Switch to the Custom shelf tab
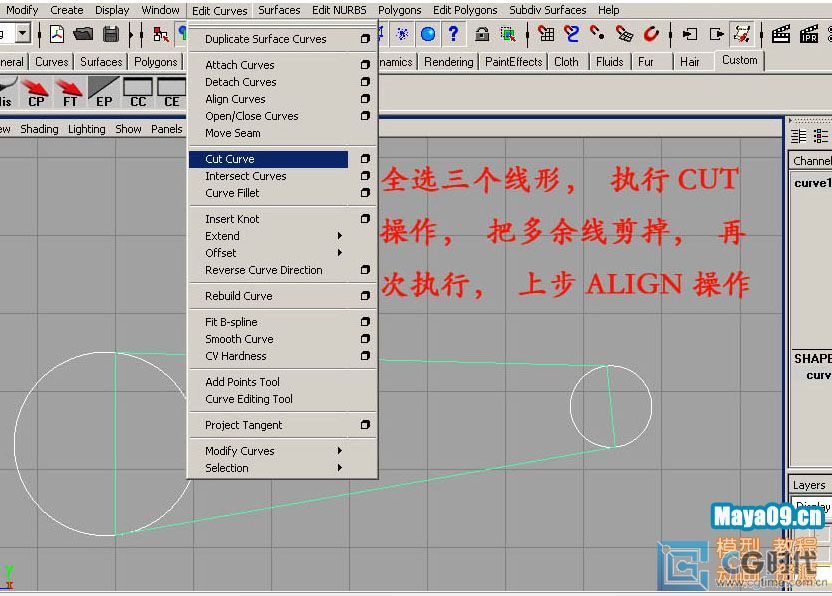Screen dimensions: 832x596 (739, 60)
